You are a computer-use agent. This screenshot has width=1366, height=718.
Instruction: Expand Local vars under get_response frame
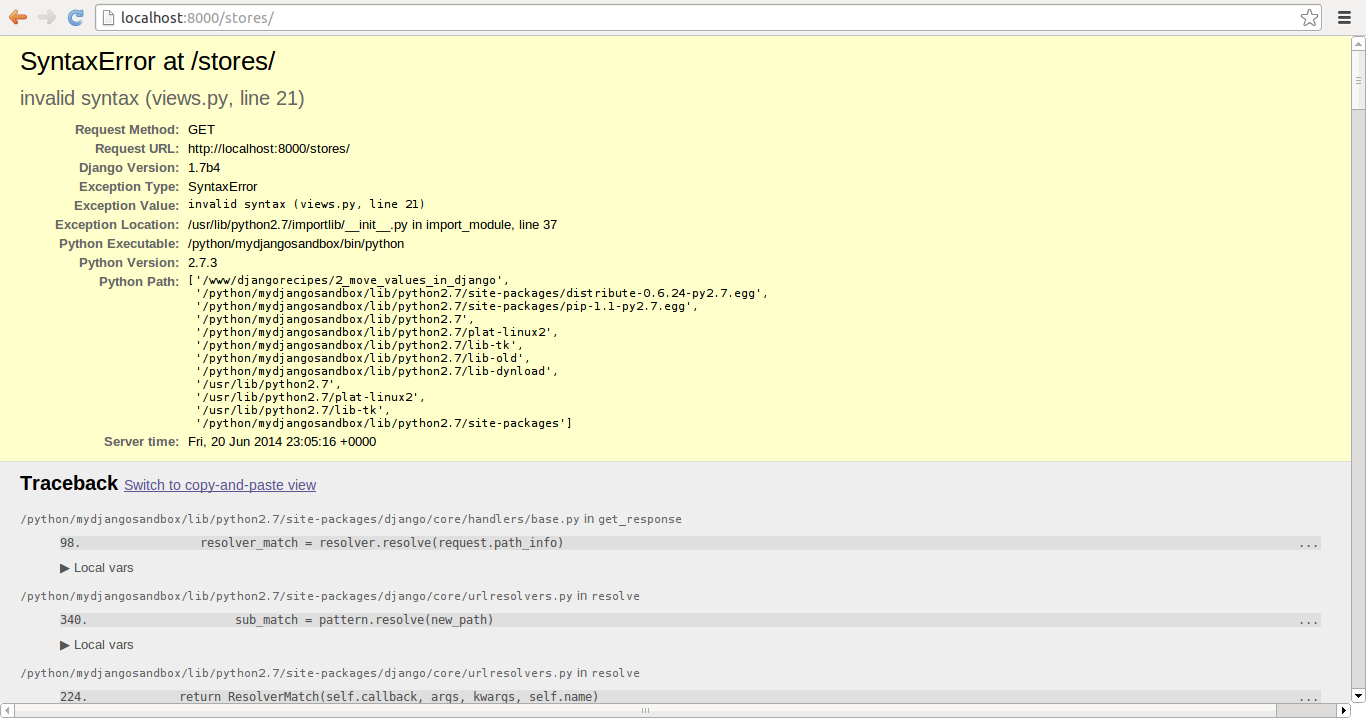(97, 568)
